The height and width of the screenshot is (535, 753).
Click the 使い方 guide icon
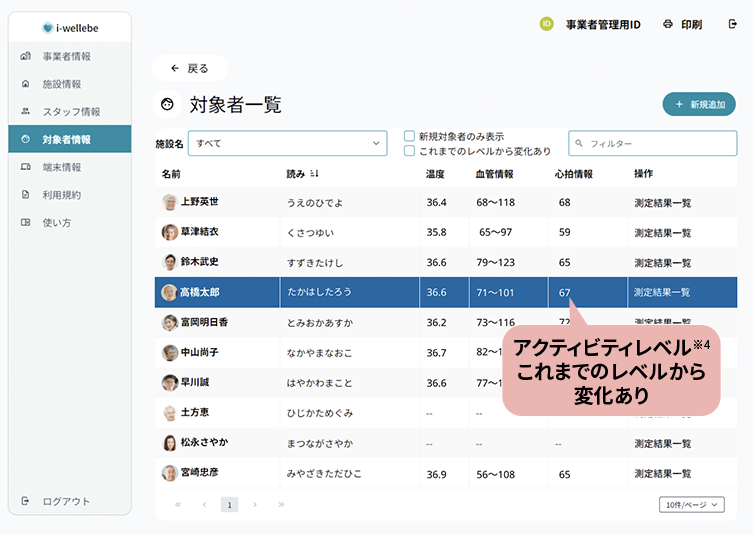(x=25, y=222)
